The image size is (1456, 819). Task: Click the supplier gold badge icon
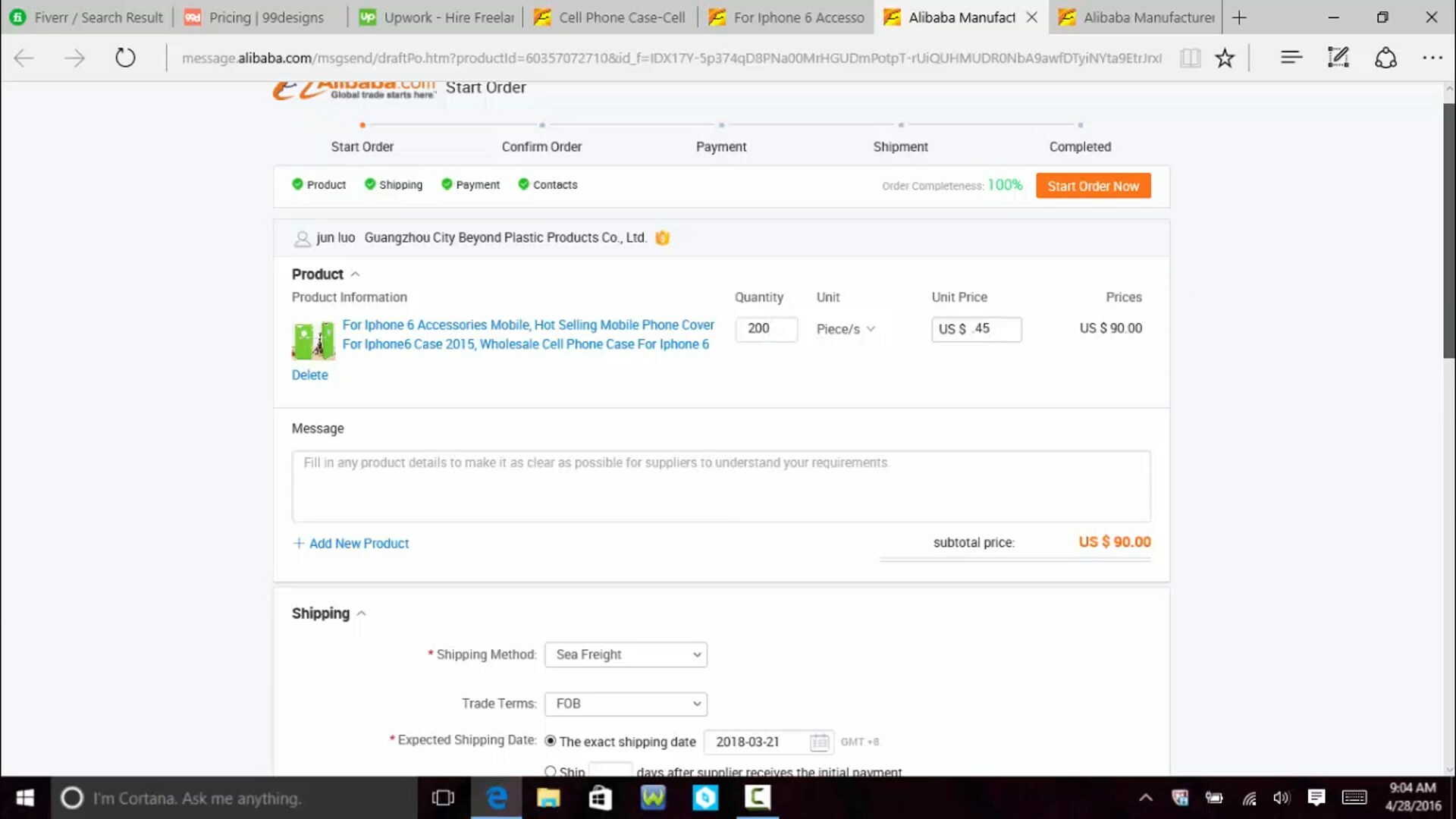(662, 238)
